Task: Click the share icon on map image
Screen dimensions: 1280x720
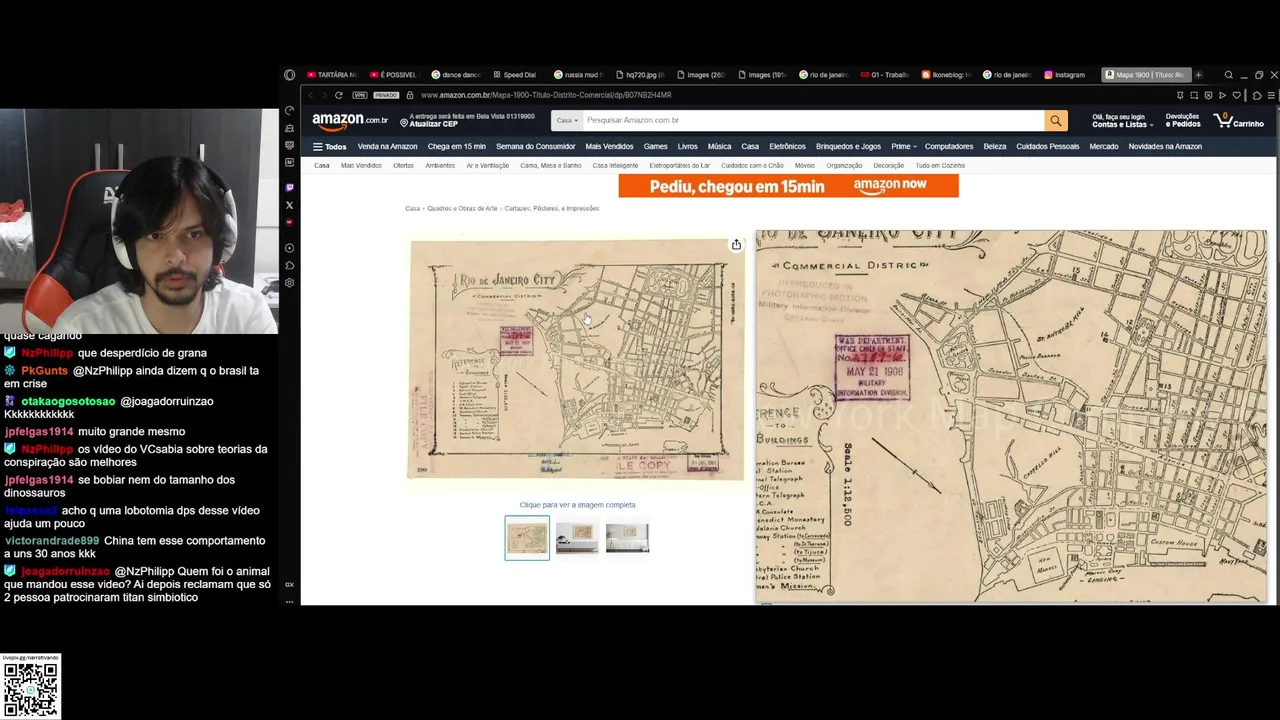Action: [x=736, y=245]
